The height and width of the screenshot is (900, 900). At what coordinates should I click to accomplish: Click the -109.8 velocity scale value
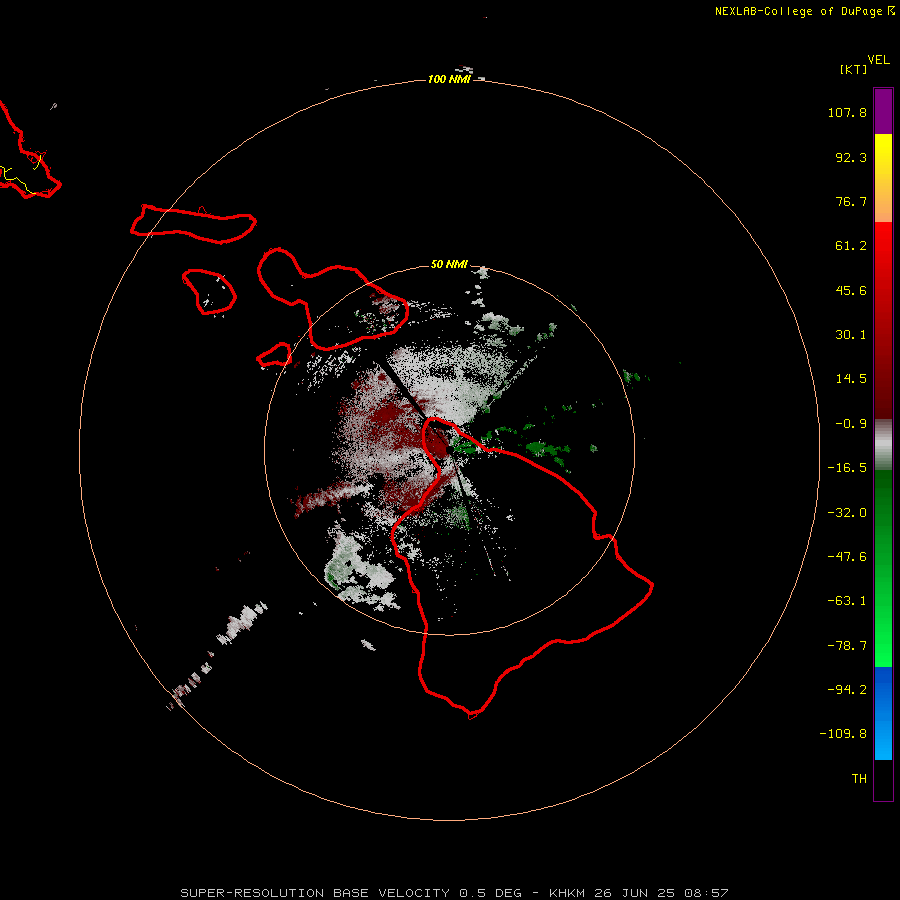(x=843, y=734)
